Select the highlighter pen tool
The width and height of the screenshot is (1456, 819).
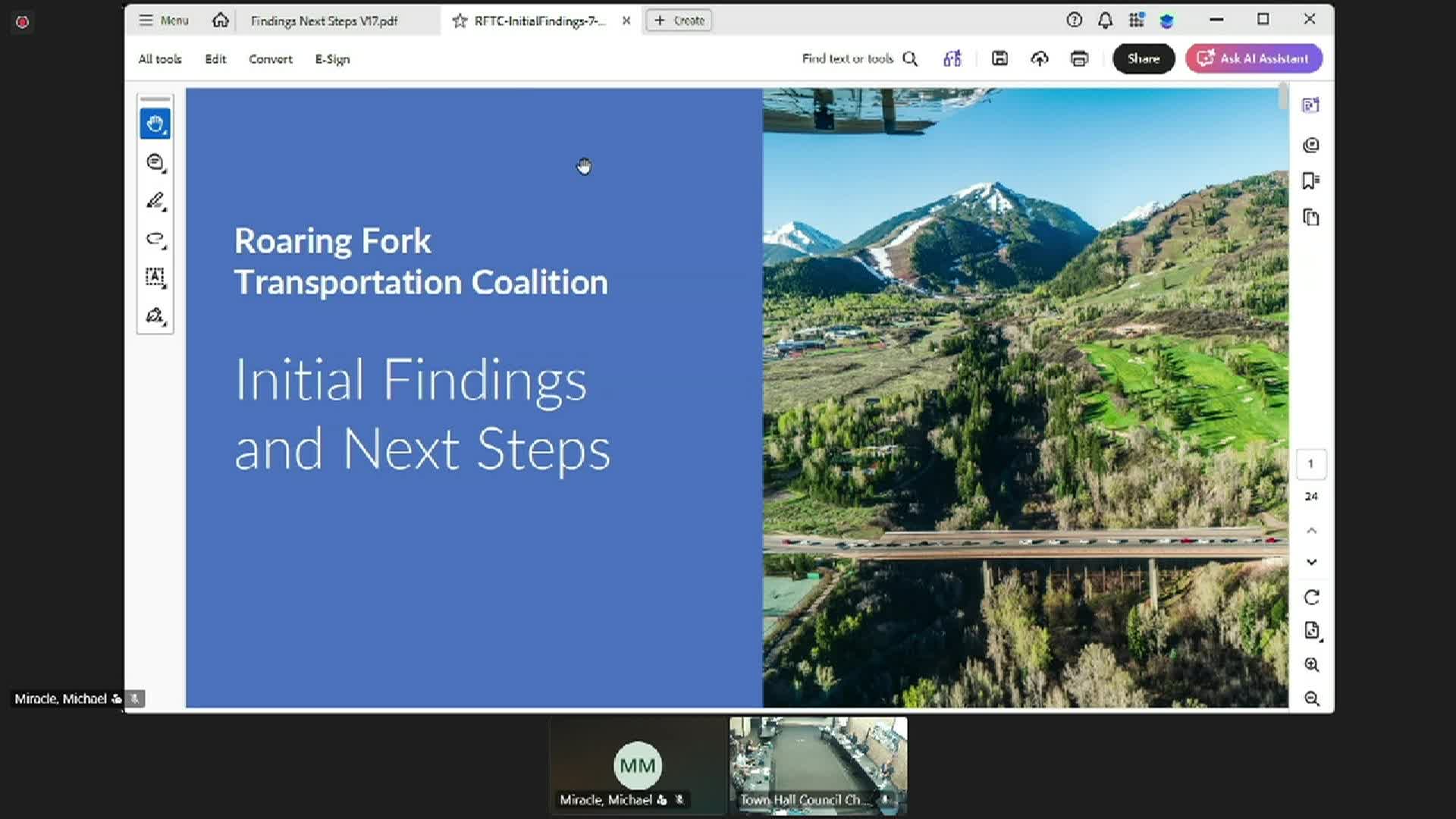pos(155,201)
